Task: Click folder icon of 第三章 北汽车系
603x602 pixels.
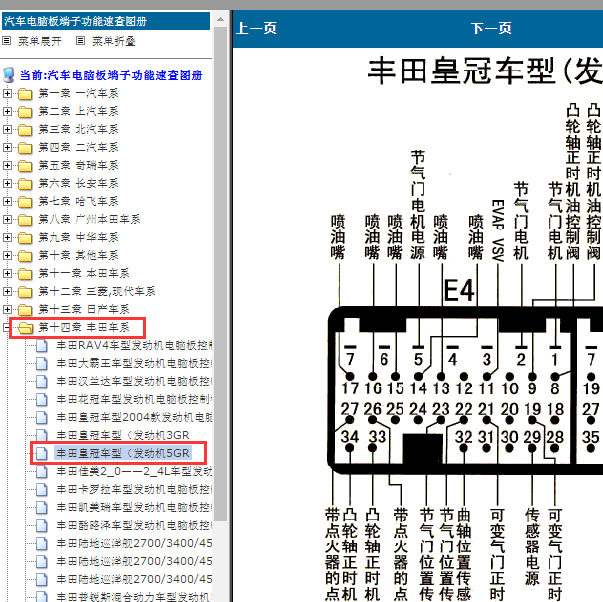Action: 25,130
